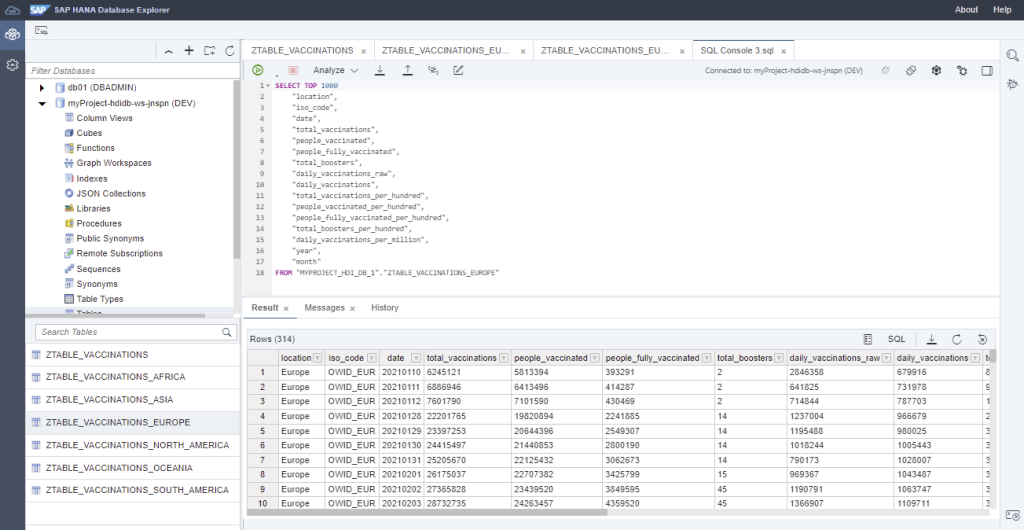This screenshot has width=1024, height=530.
Task: Open the people_vaccinated column filter dropdown
Action: point(594,358)
